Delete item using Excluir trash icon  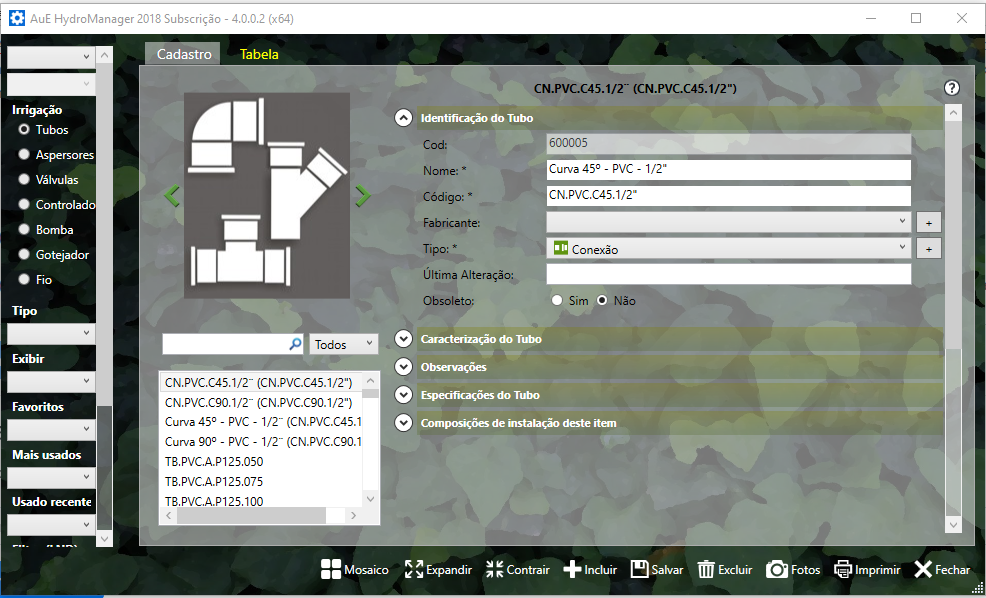(706, 569)
